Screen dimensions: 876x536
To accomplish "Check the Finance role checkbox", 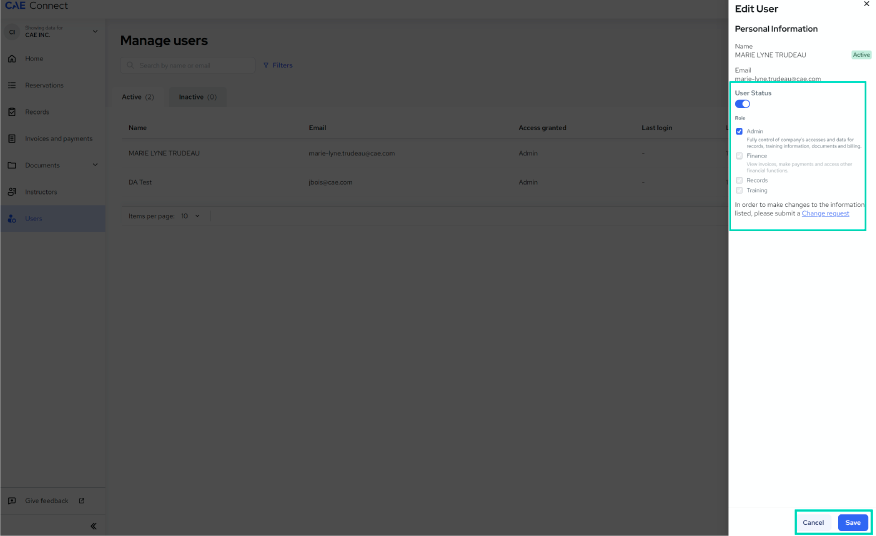I will (739, 156).
